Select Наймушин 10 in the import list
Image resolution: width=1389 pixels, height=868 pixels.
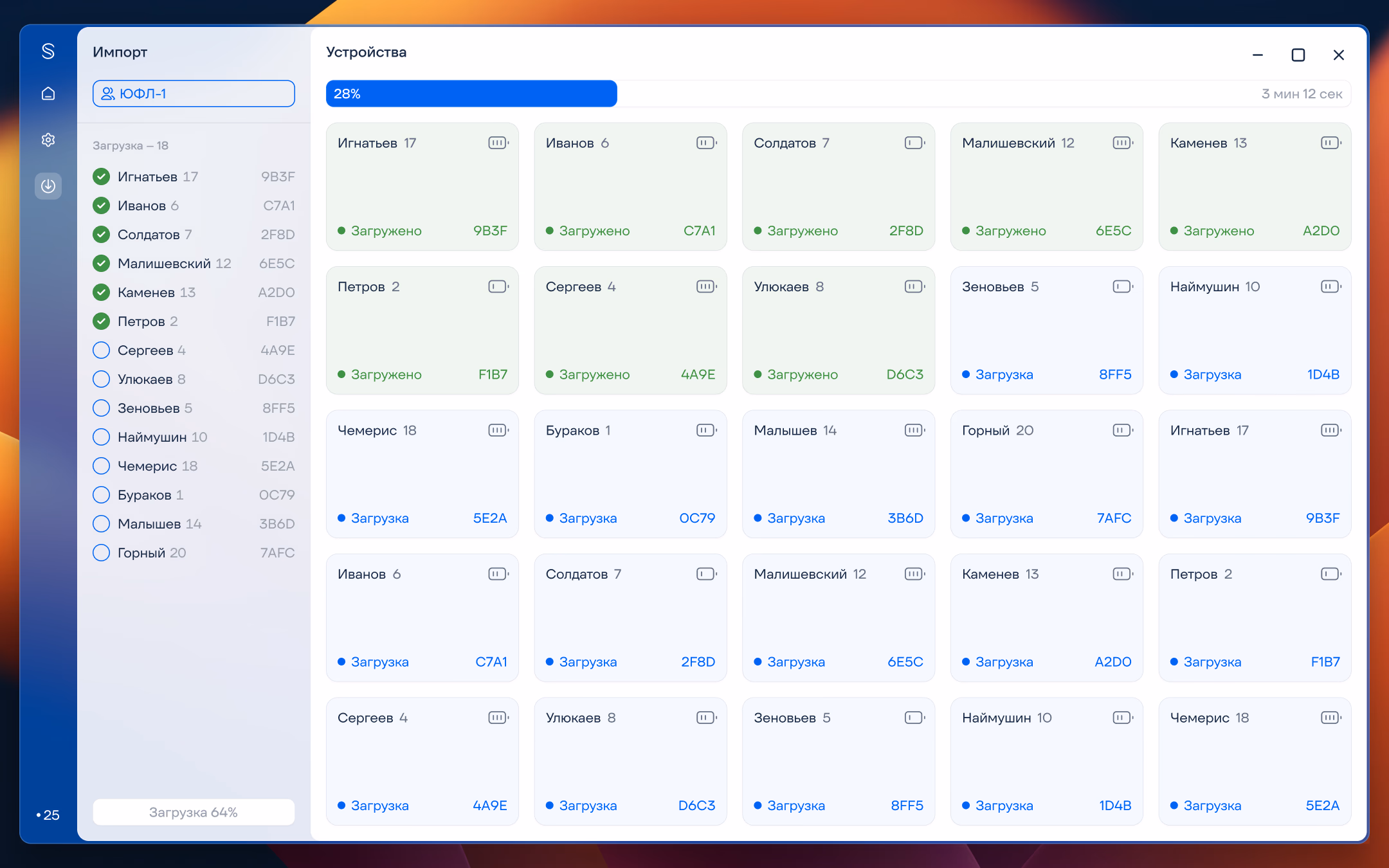(194, 437)
